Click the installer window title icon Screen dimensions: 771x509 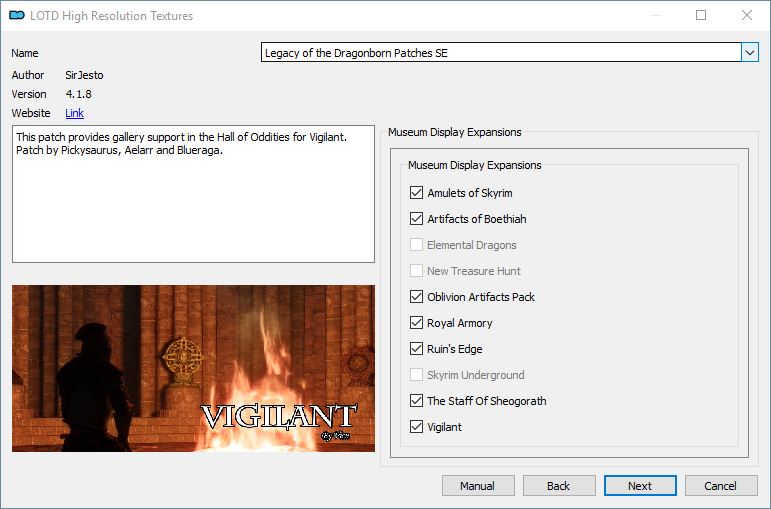[17, 16]
